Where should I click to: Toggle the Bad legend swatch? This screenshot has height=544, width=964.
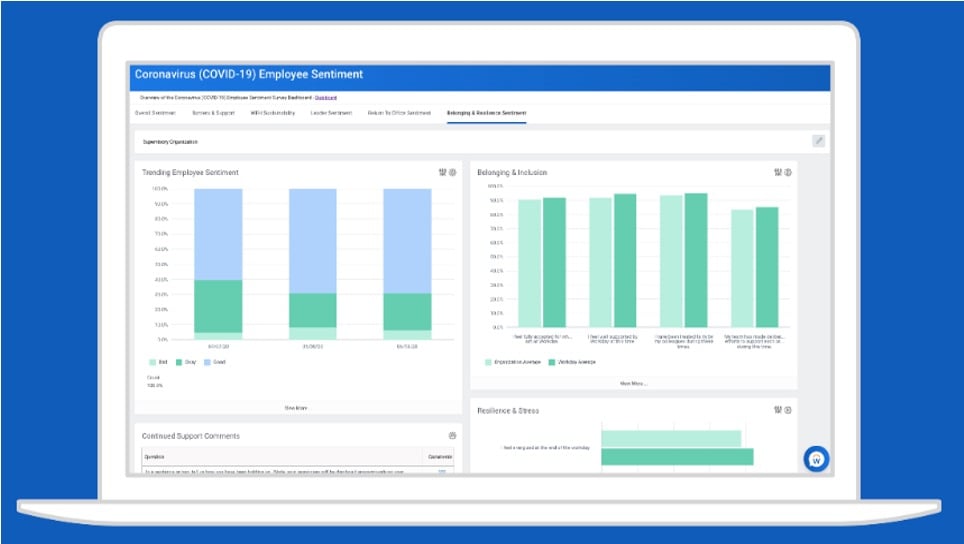coord(152,363)
